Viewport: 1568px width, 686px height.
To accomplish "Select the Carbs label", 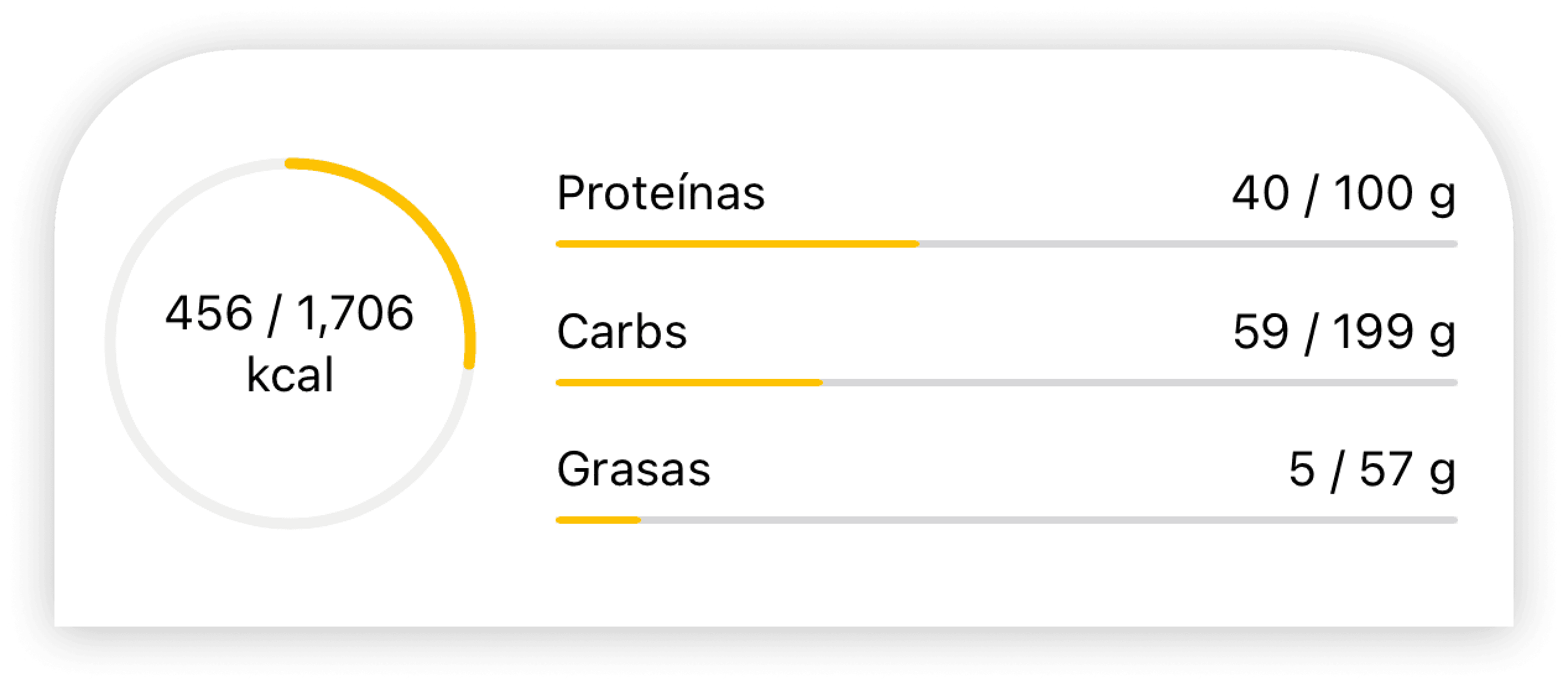I will [621, 332].
